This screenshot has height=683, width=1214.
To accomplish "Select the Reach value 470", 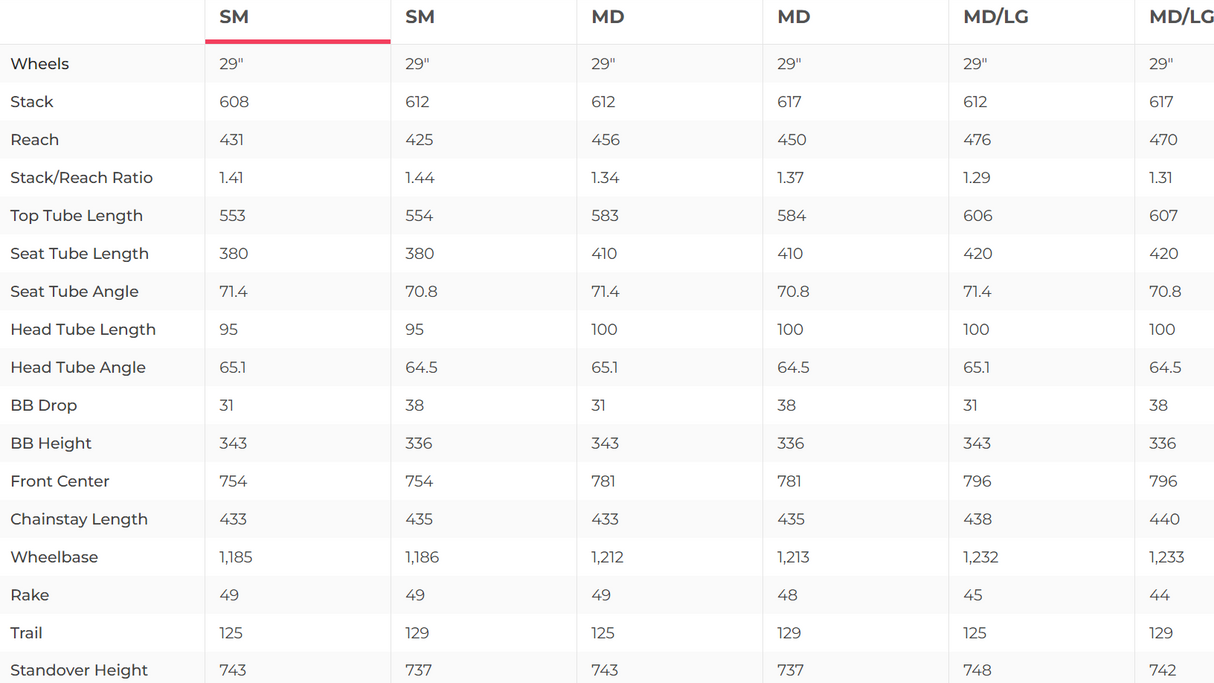I will click(1163, 140).
